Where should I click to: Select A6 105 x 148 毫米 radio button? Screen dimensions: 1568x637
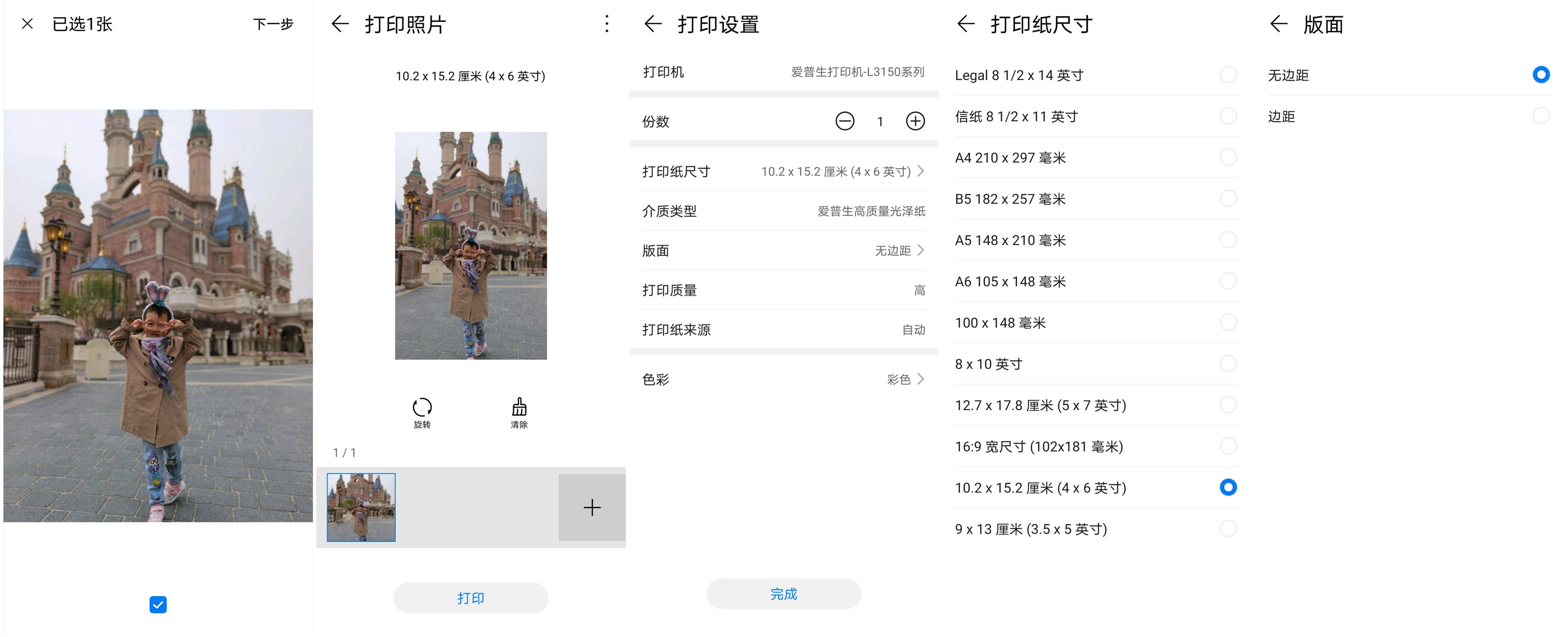pos(1228,281)
